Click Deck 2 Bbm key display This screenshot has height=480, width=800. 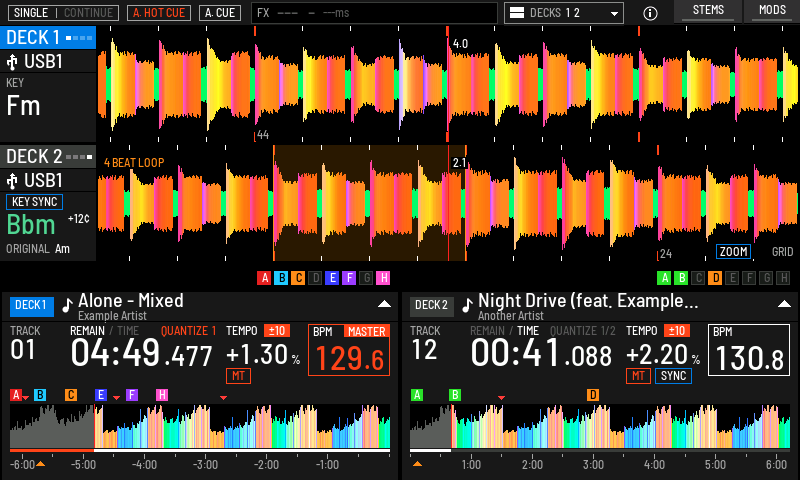[x=31, y=224]
